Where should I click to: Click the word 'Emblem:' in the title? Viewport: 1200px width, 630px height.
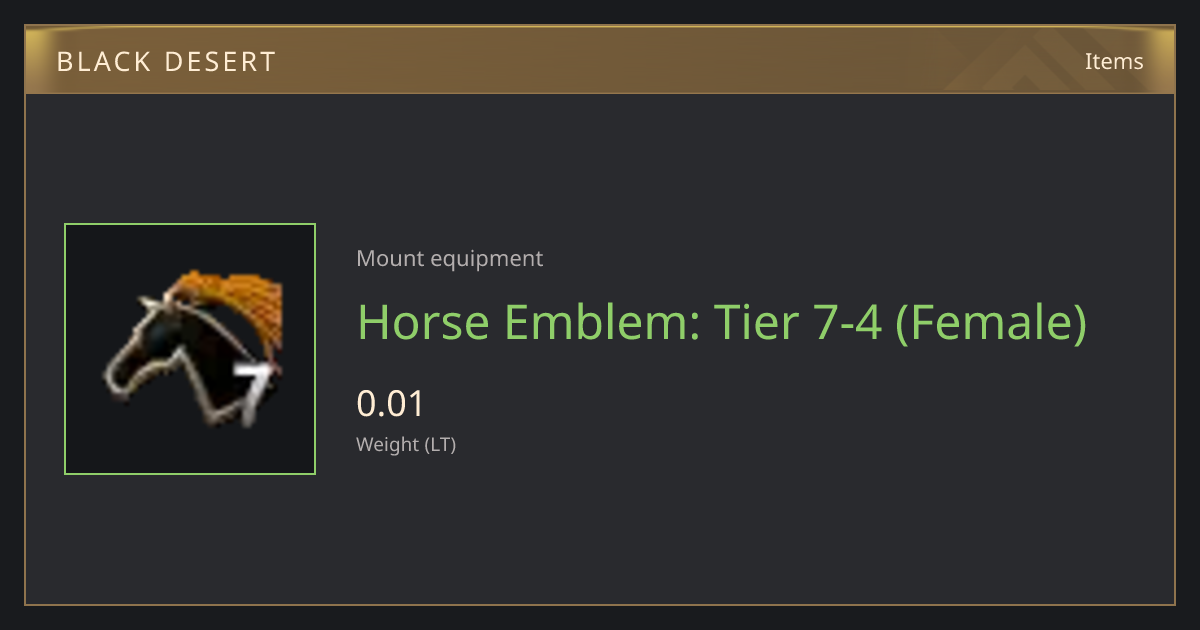[601, 321]
